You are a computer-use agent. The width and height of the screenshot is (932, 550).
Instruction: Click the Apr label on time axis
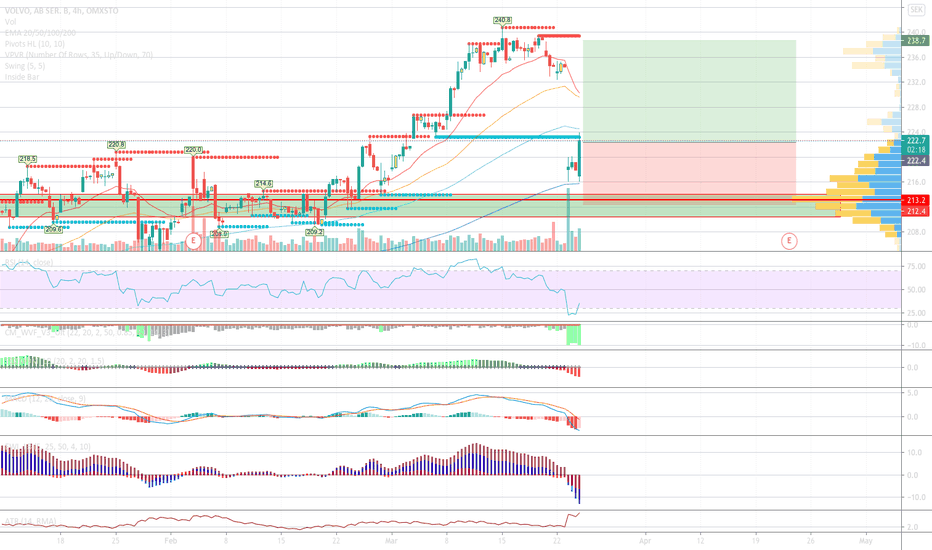pos(645,541)
